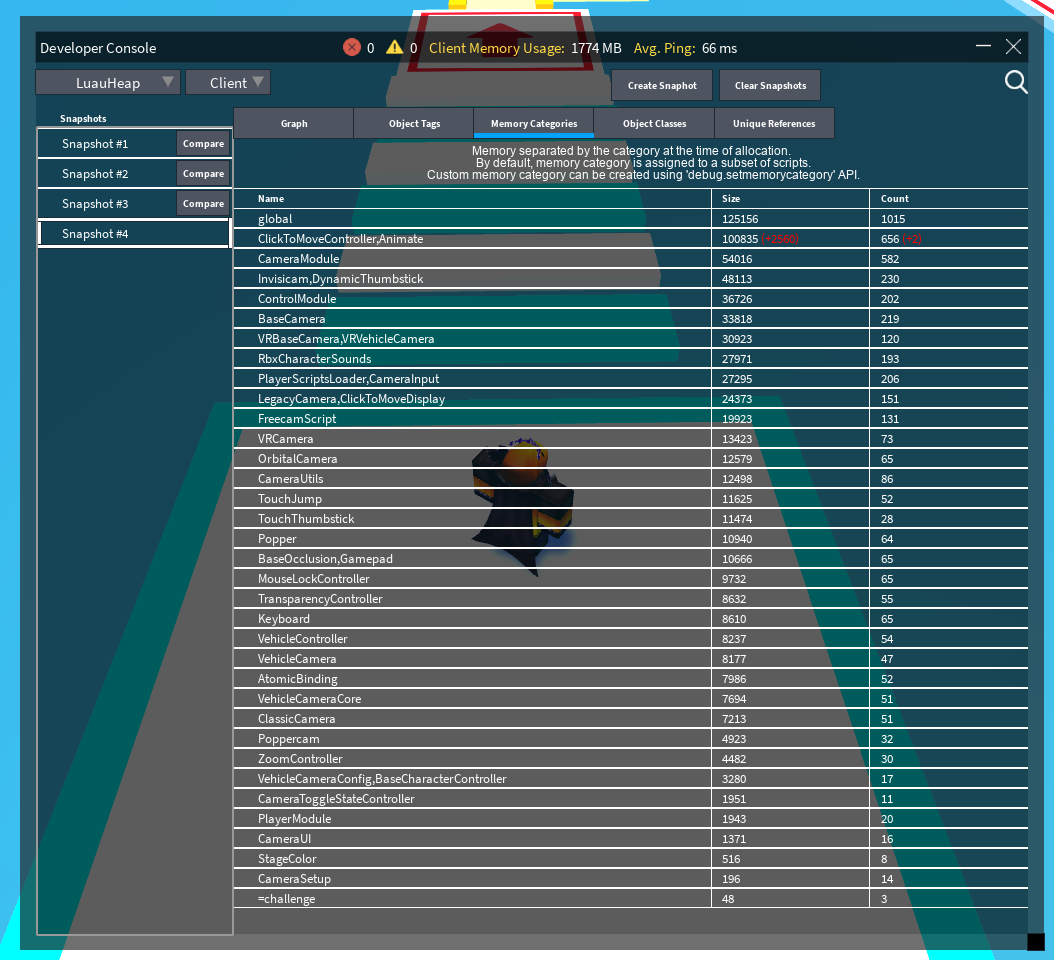The image size is (1054, 960).
Task: Compare Snapshot #1
Action: pyautogui.click(x=203, y=143)
